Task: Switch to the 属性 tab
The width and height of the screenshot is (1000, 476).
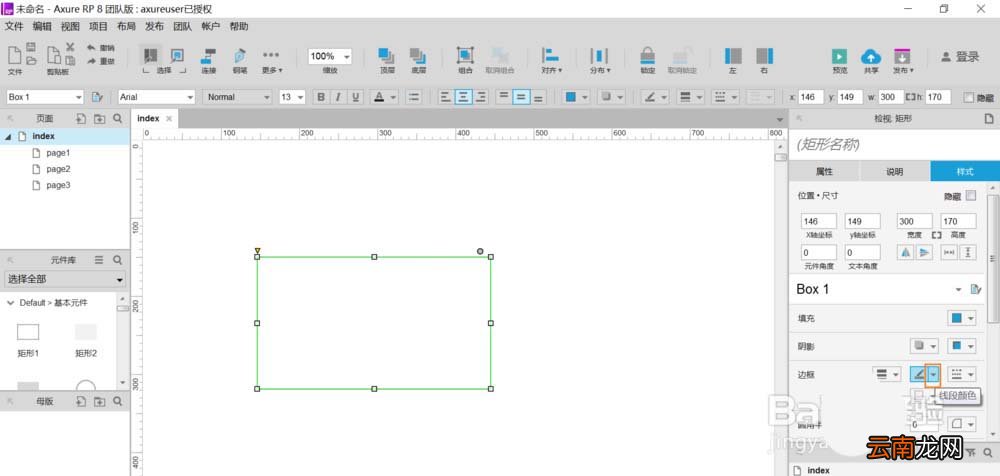Action: (x=824, y=172)
